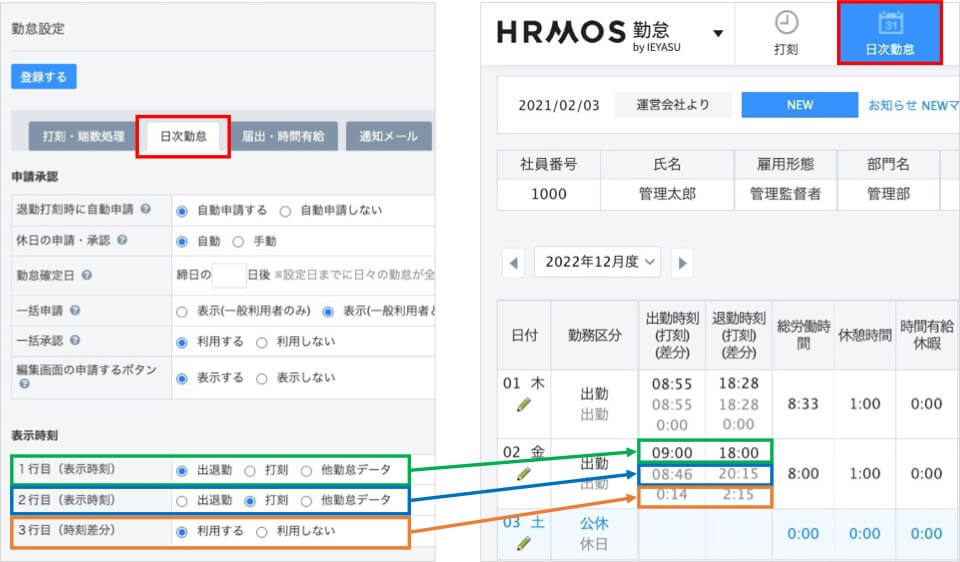Viewport: 960px width, 562px height.
Task: Edit the 01 木 row pencil icon
Action: (x=523, y=404)
